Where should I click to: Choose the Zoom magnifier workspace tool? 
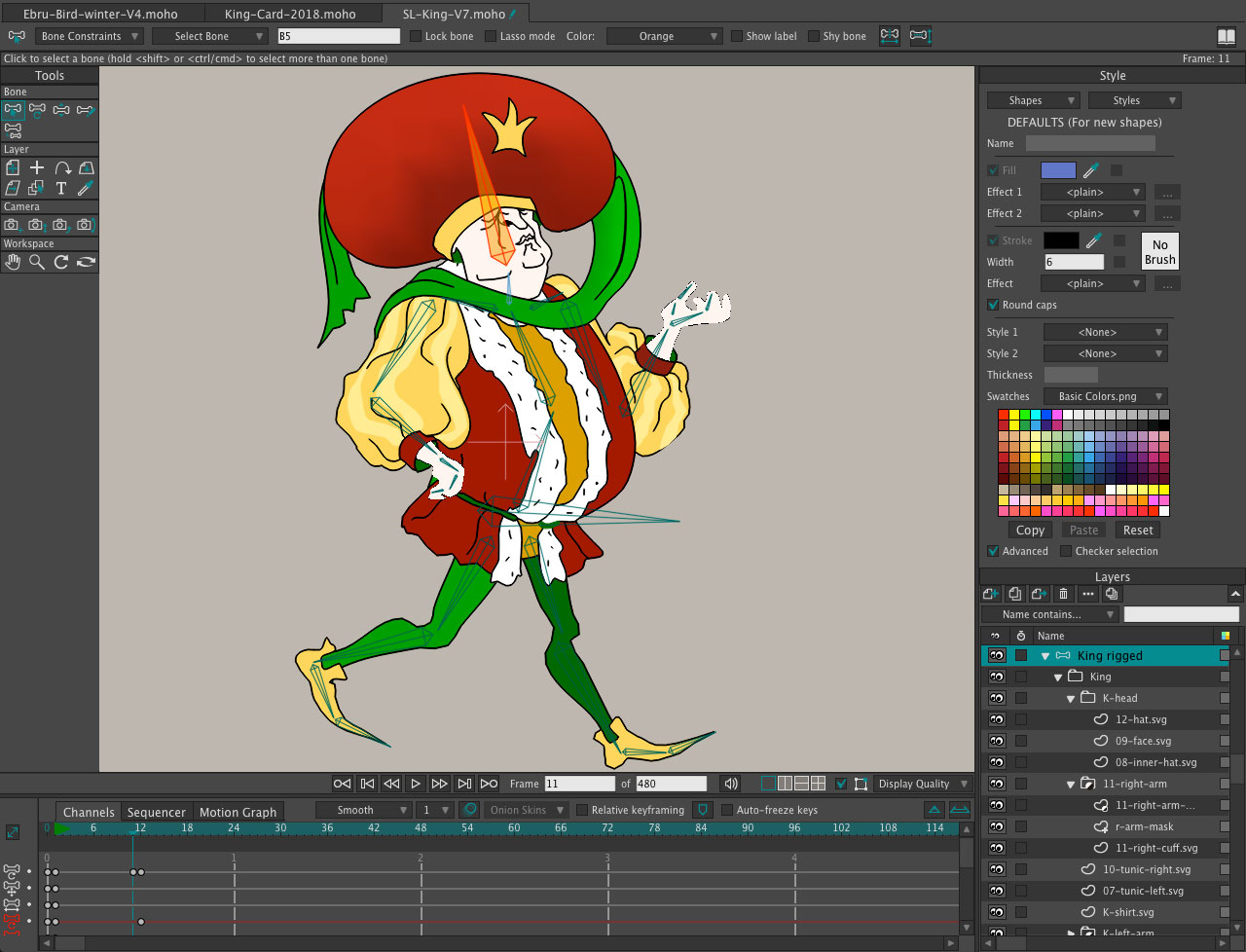click(37, 262)
